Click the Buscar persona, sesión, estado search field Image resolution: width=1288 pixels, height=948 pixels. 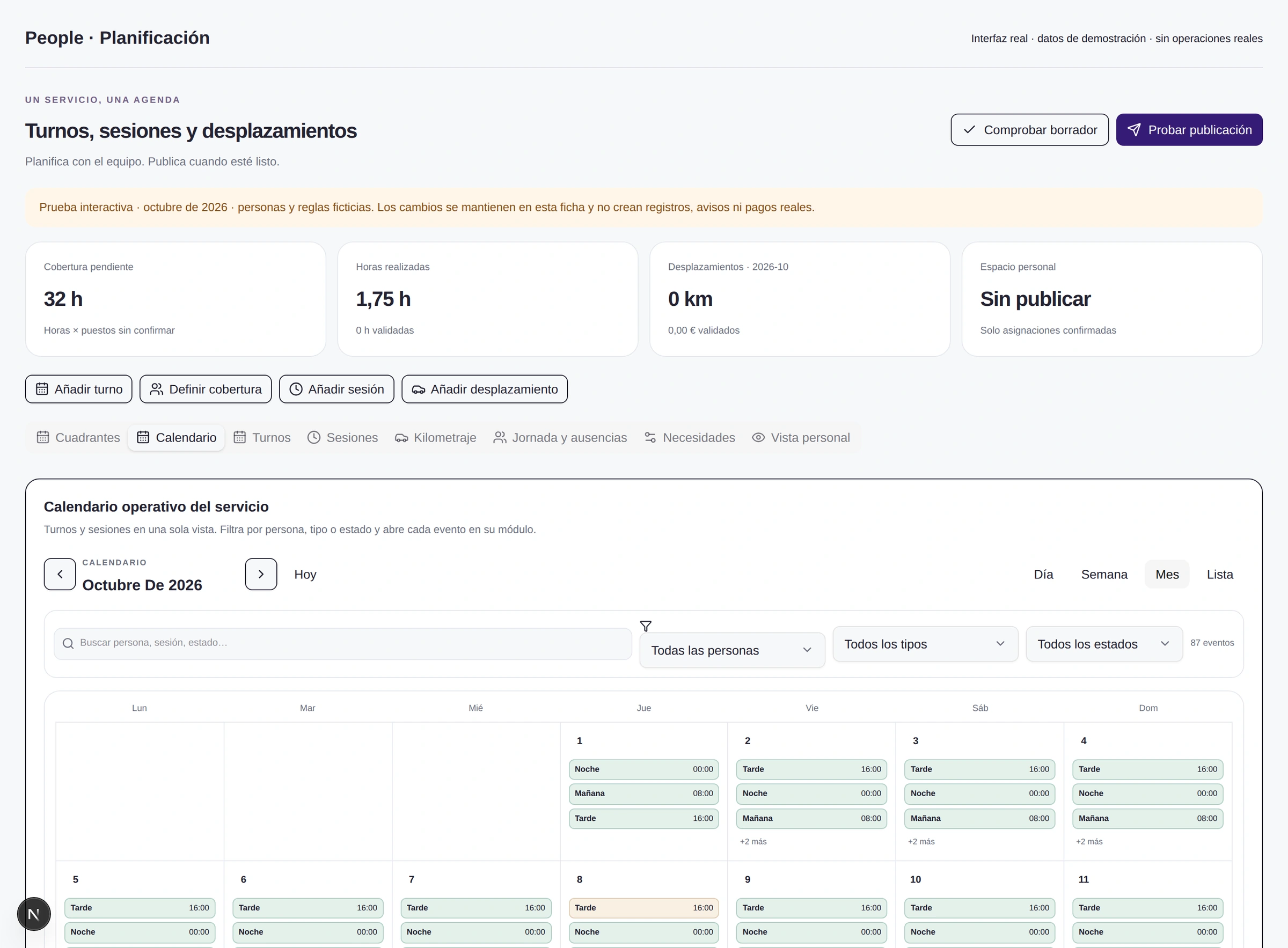[343, 643]
